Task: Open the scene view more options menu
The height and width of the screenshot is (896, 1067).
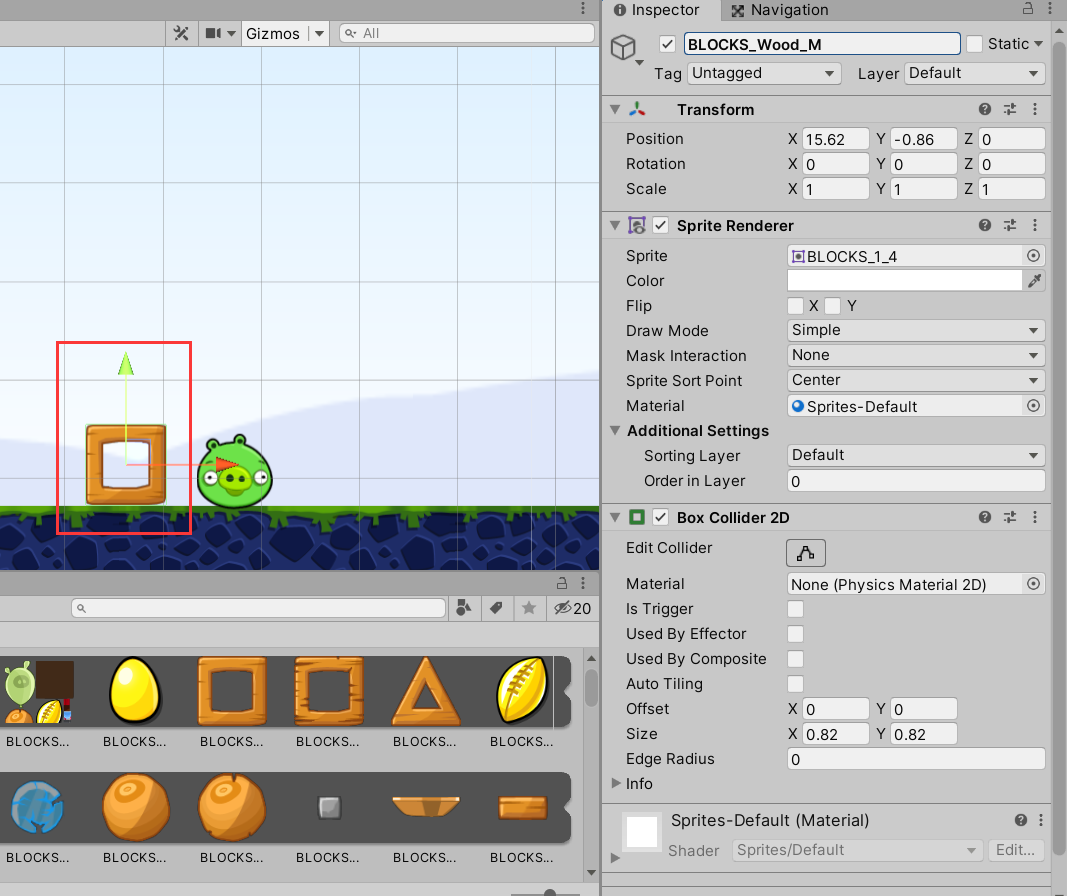Action: [583, 8]
